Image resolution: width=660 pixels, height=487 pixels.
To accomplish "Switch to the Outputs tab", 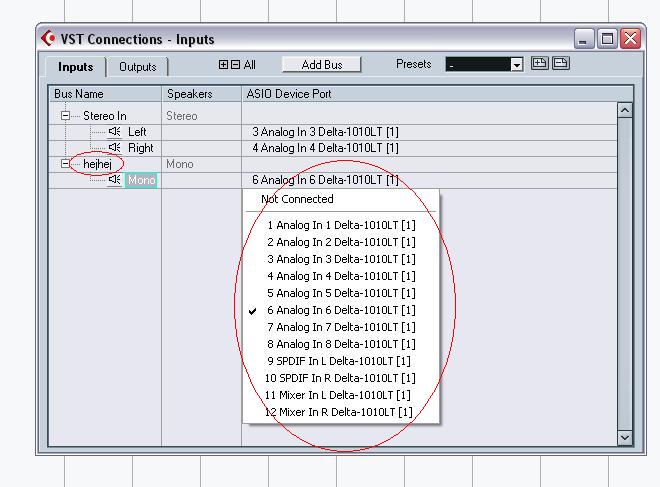I will [137, 67].
